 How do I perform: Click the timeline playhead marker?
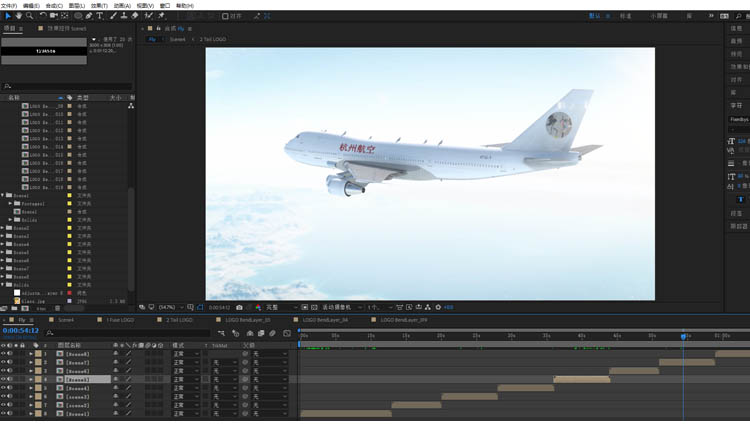[x=684, y=336]
